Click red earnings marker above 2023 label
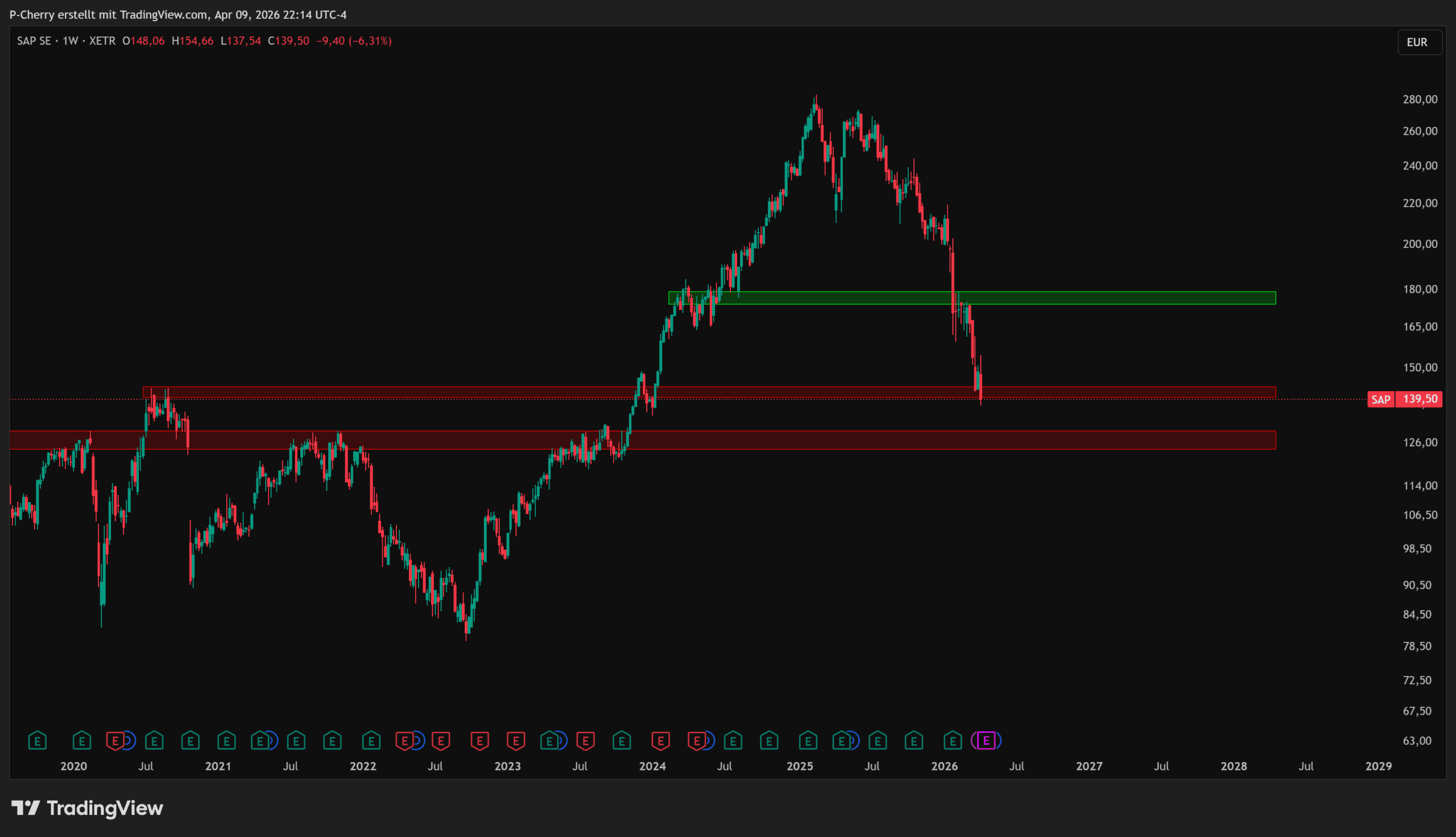Image resolution: width=1456 pixels, height=837 pixels. pos(516,740)
